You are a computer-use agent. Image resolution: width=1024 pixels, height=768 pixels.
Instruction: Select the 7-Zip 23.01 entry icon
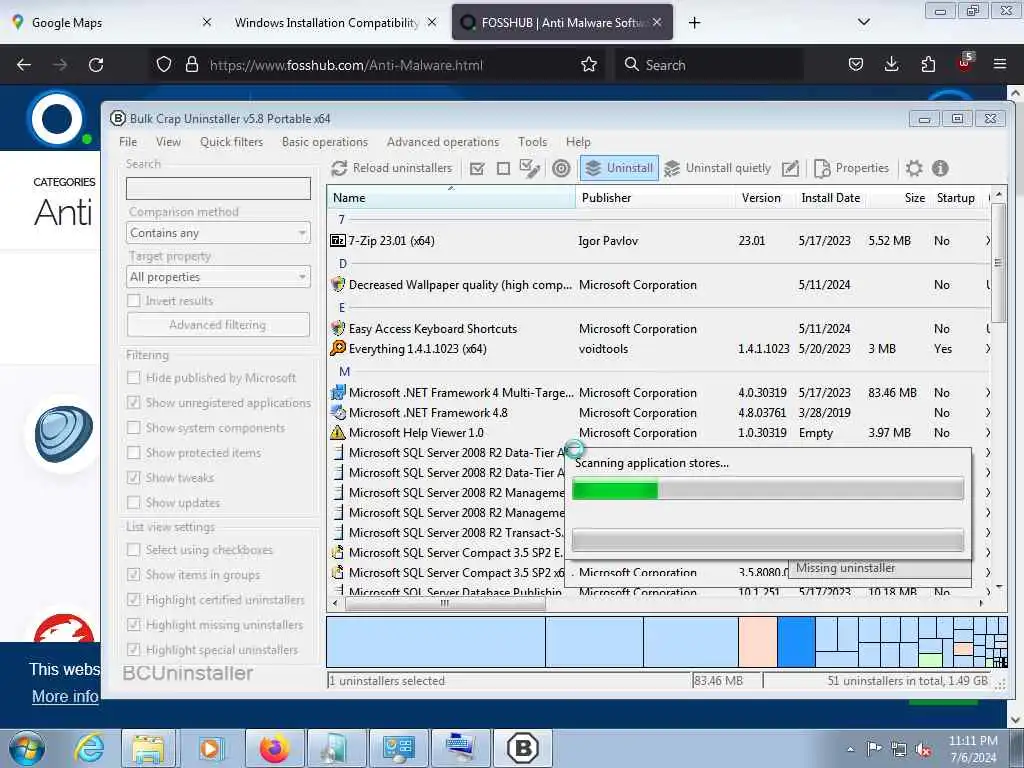(x=338, y=240)
